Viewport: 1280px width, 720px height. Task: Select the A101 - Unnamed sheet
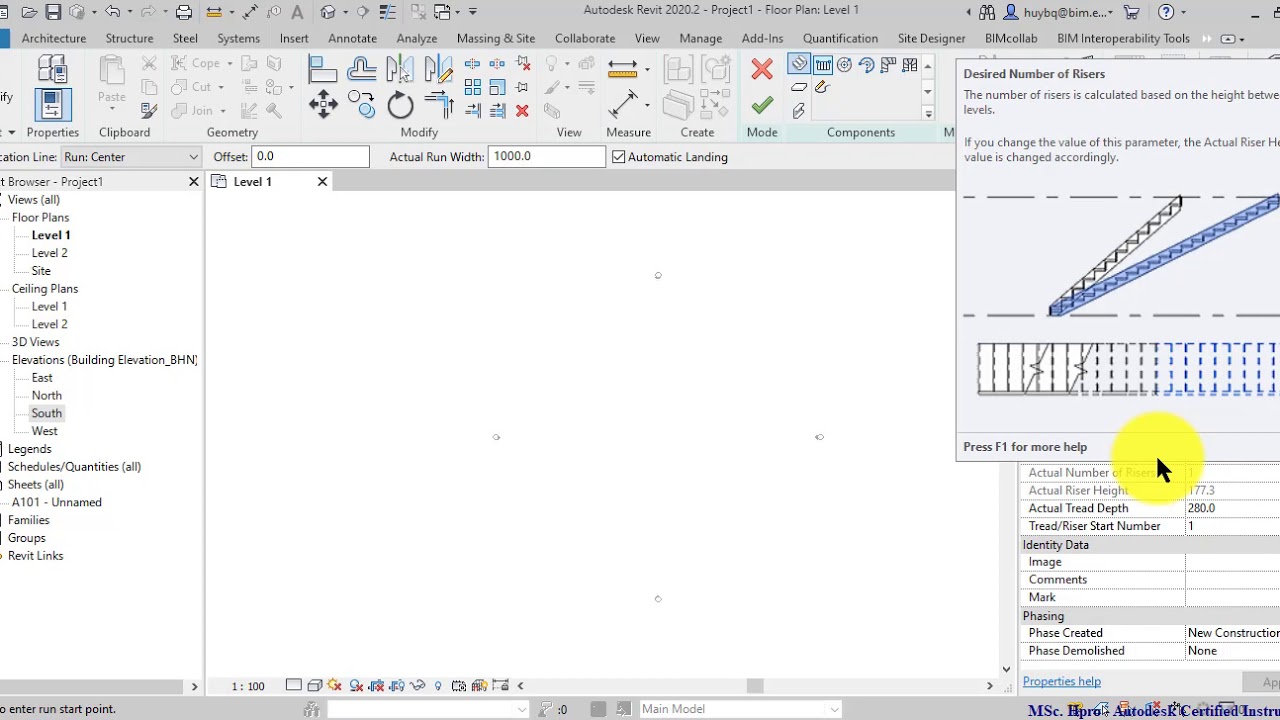[57, 502]
